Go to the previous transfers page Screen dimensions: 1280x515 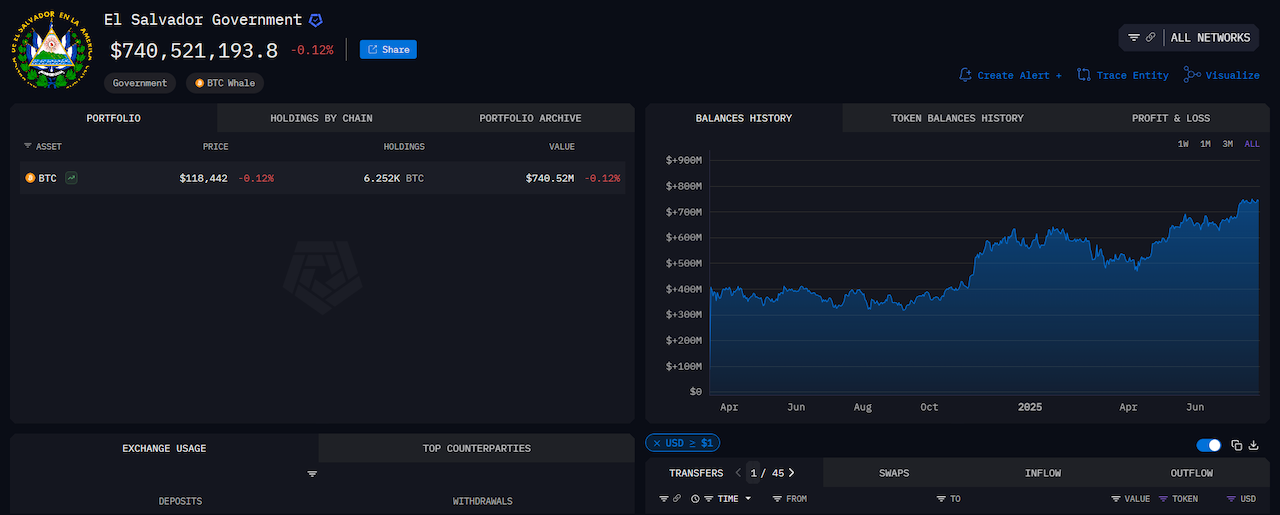739,473
